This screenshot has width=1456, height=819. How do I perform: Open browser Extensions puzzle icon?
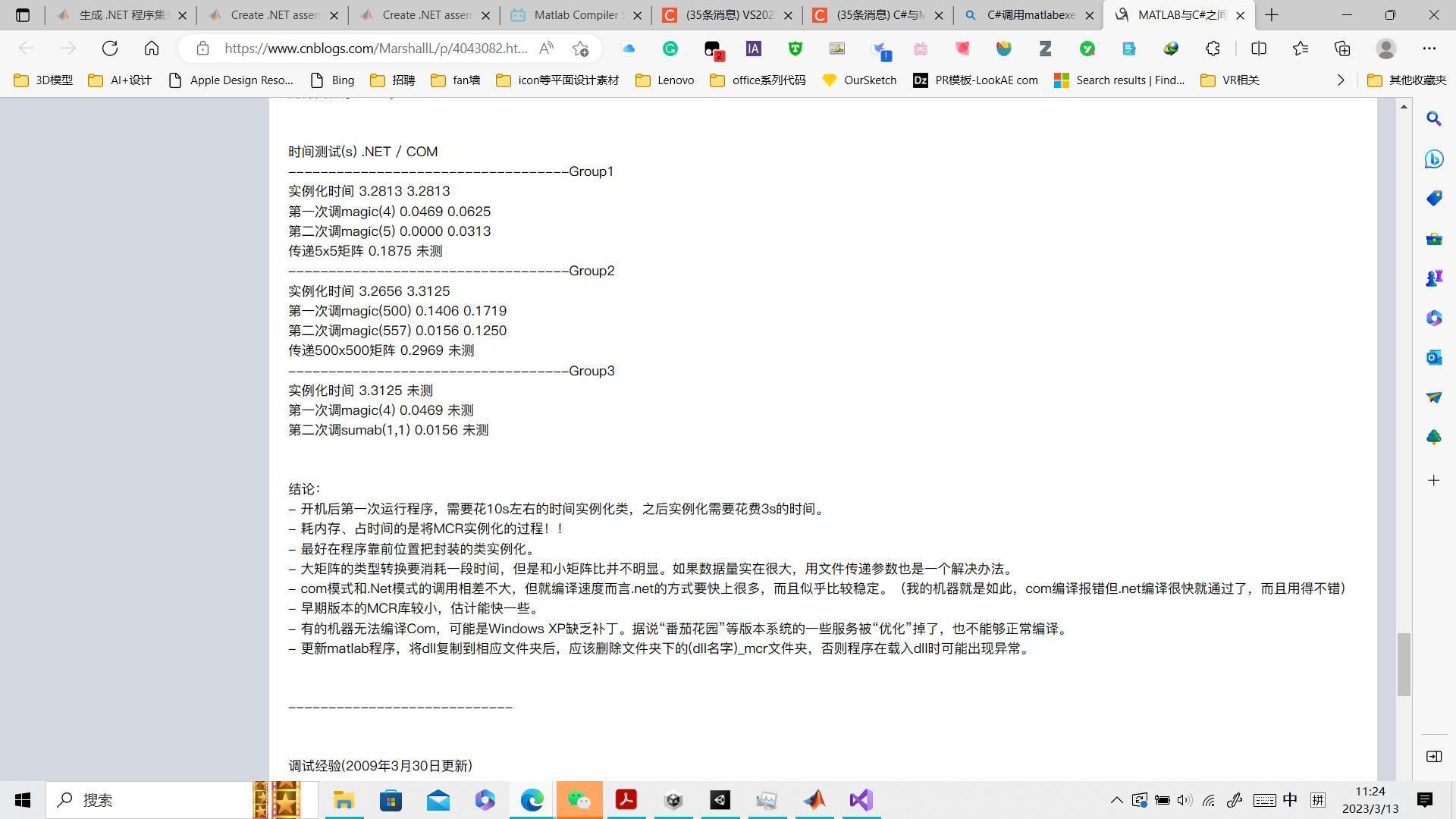[x=1213, y=49]
